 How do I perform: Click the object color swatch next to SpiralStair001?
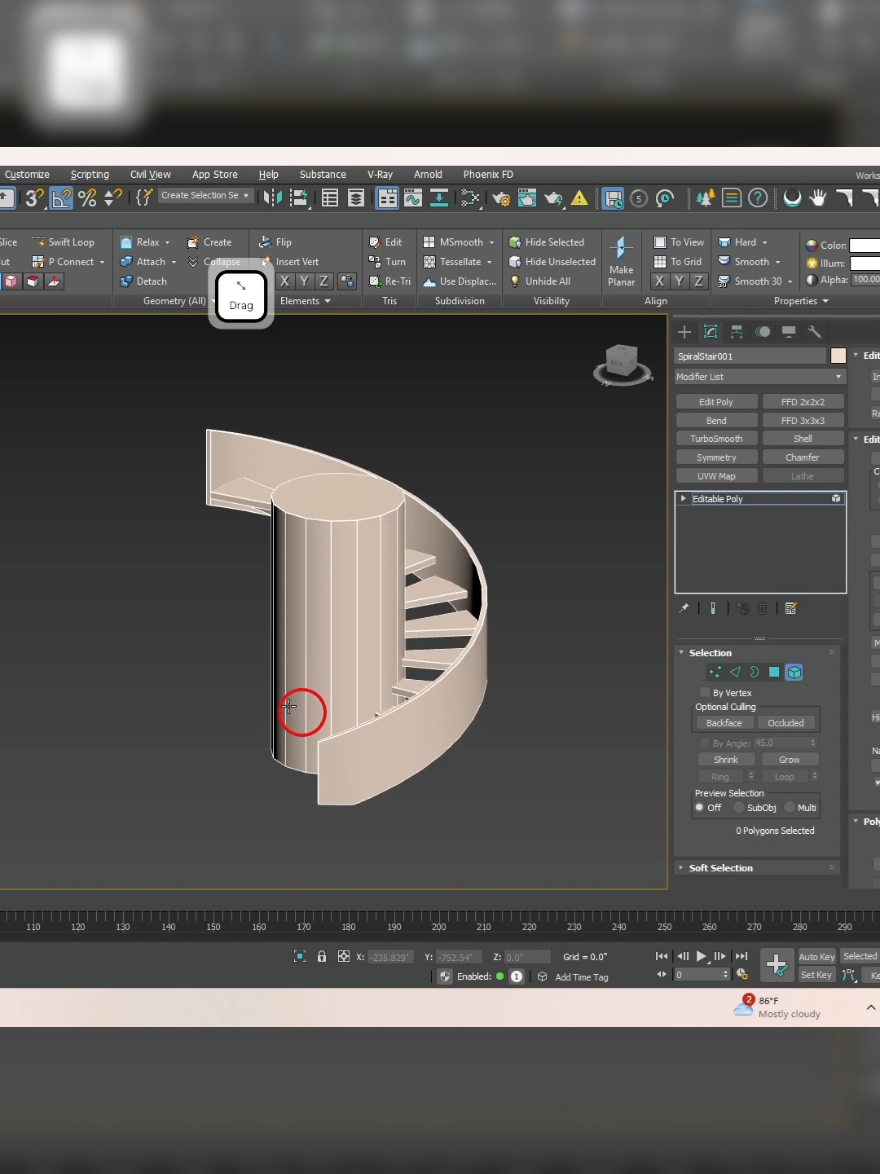click(838, 355)
